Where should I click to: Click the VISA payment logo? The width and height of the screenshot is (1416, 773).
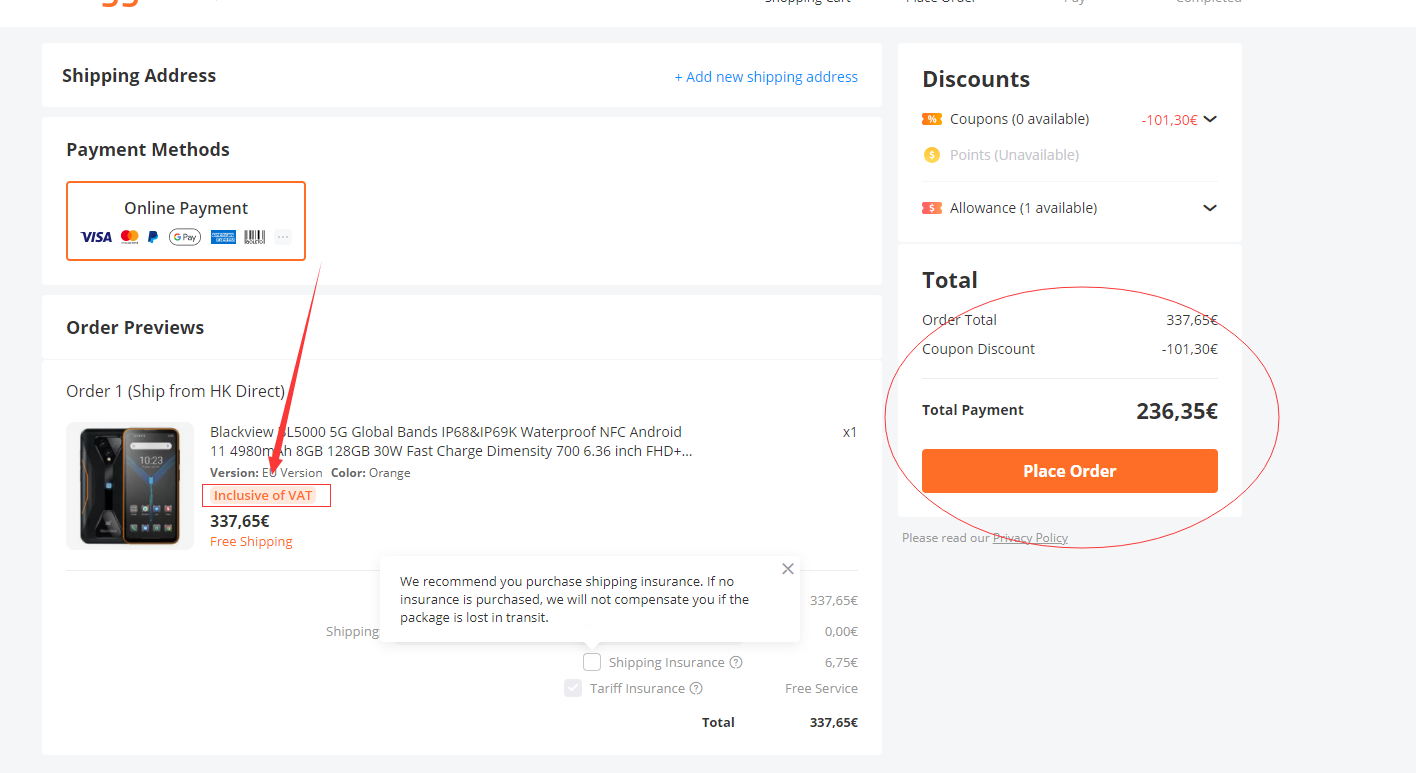tap(96, 237)
